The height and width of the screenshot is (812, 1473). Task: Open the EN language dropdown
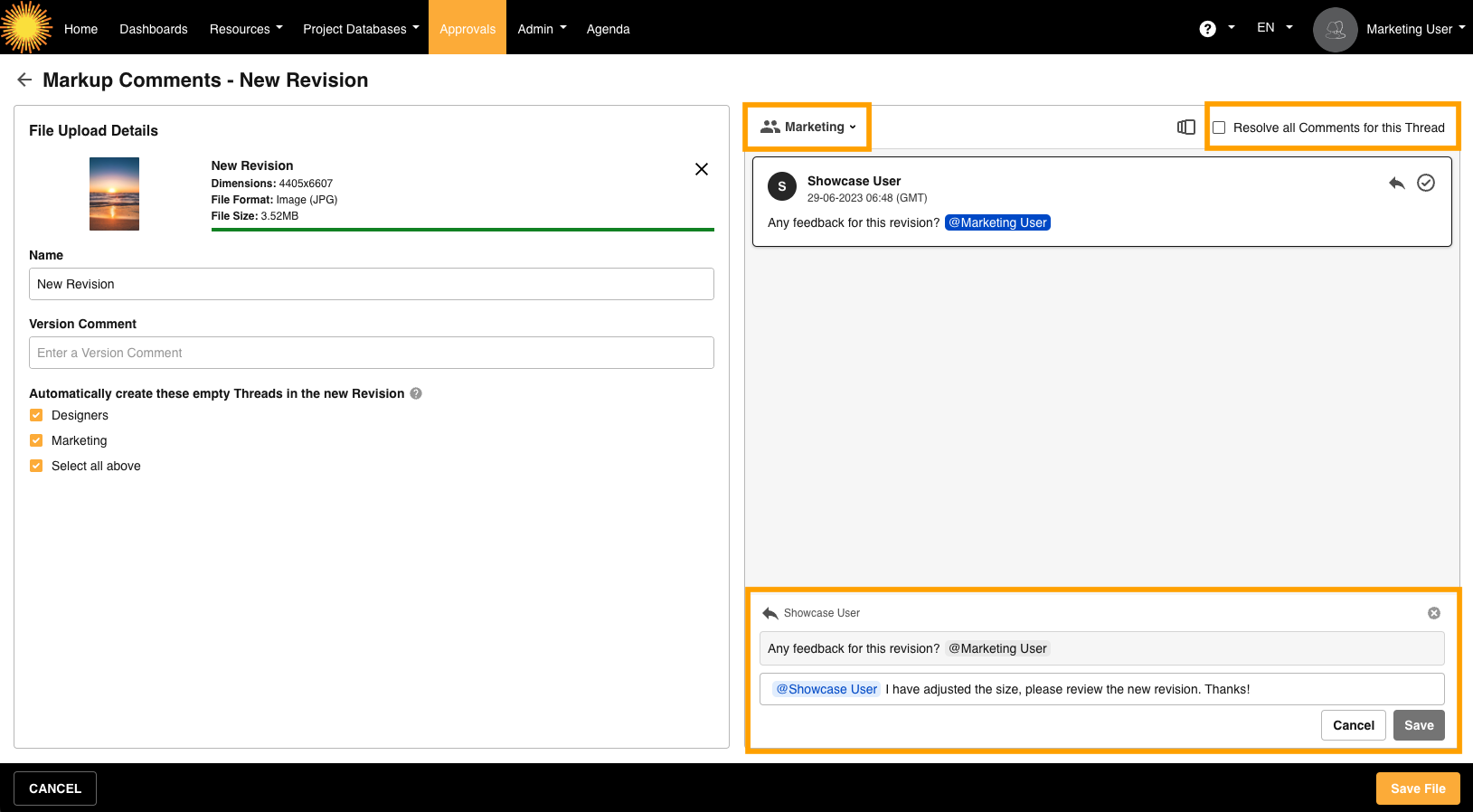tap(1273, 28)
